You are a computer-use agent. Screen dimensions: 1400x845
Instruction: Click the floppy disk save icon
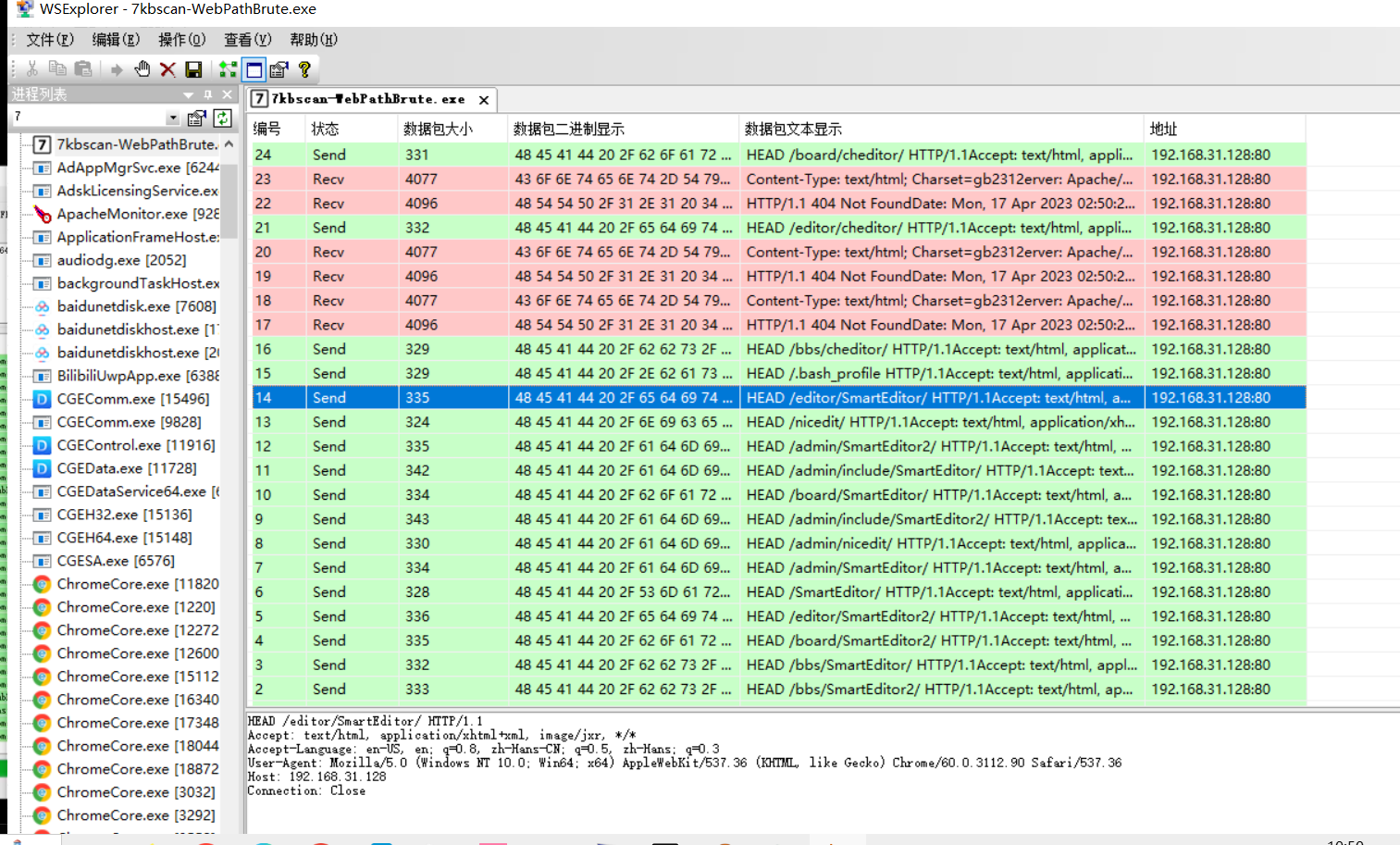click(x=193, y=69)
